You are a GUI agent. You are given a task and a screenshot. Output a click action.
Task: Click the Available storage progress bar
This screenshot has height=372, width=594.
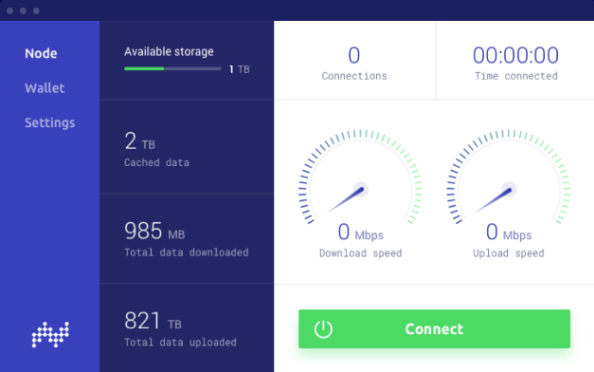172,69
